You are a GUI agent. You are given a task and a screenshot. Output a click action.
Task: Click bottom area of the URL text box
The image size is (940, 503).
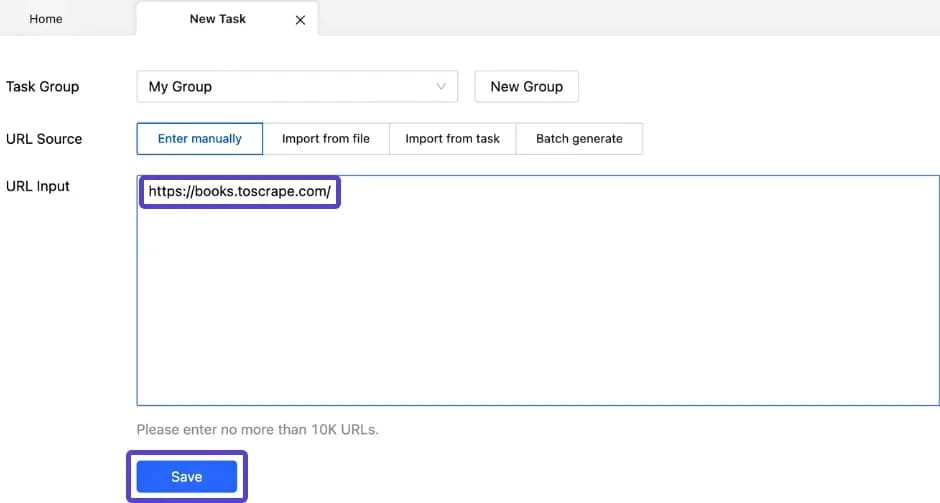click(537, 385)
